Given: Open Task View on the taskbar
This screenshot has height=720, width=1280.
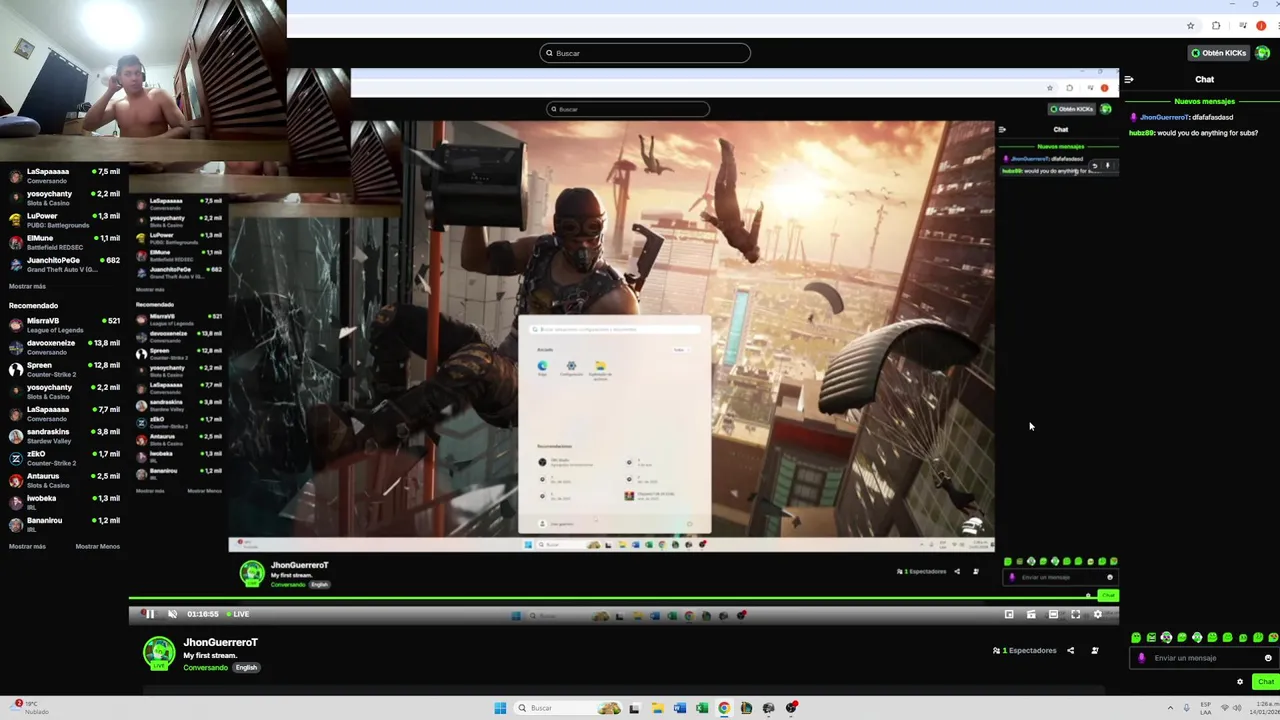Looking at the screenshot, I should [634, 708].
